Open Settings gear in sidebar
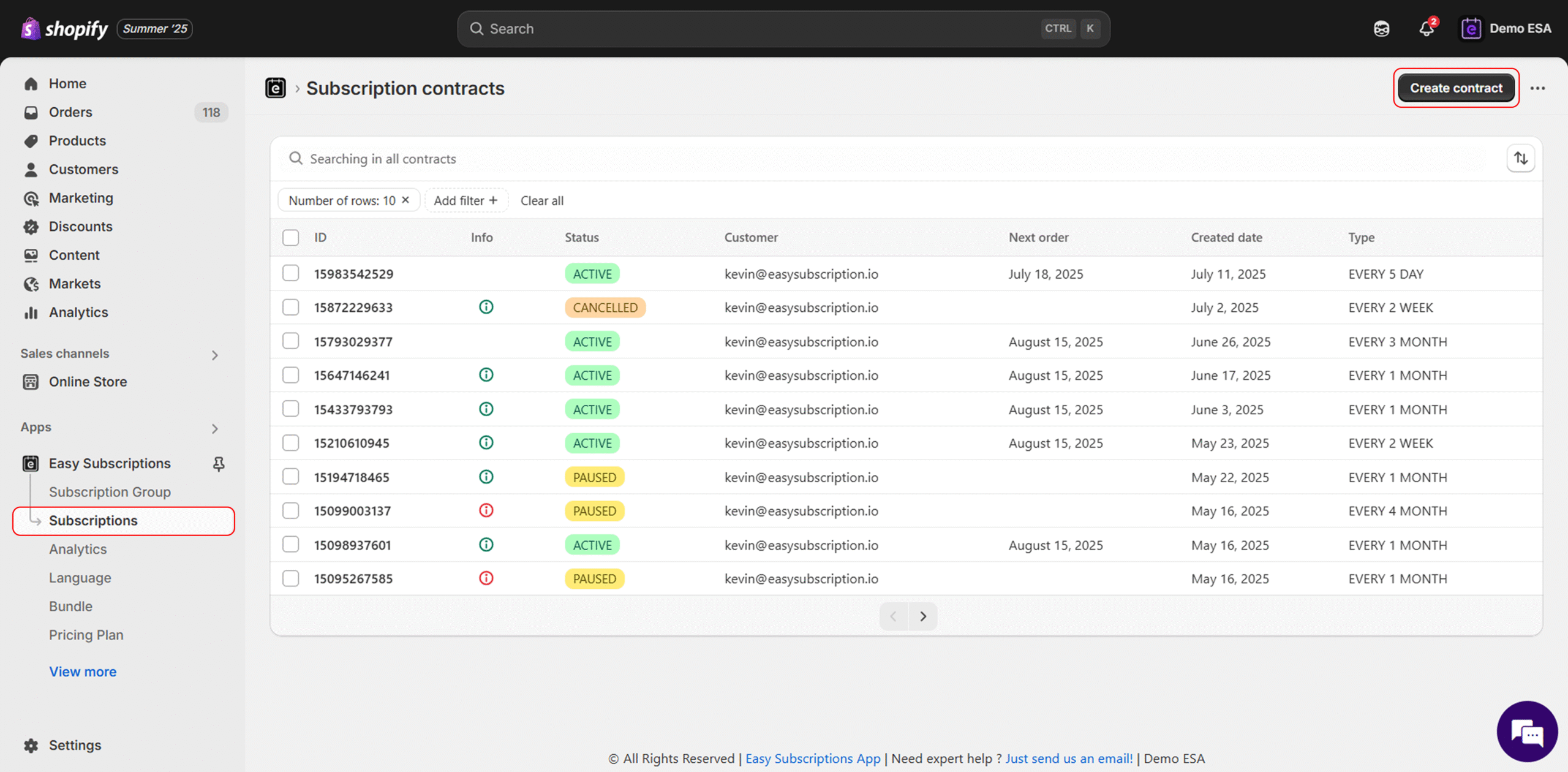Viewport: 1568px width, 772px height. (31, 746)
